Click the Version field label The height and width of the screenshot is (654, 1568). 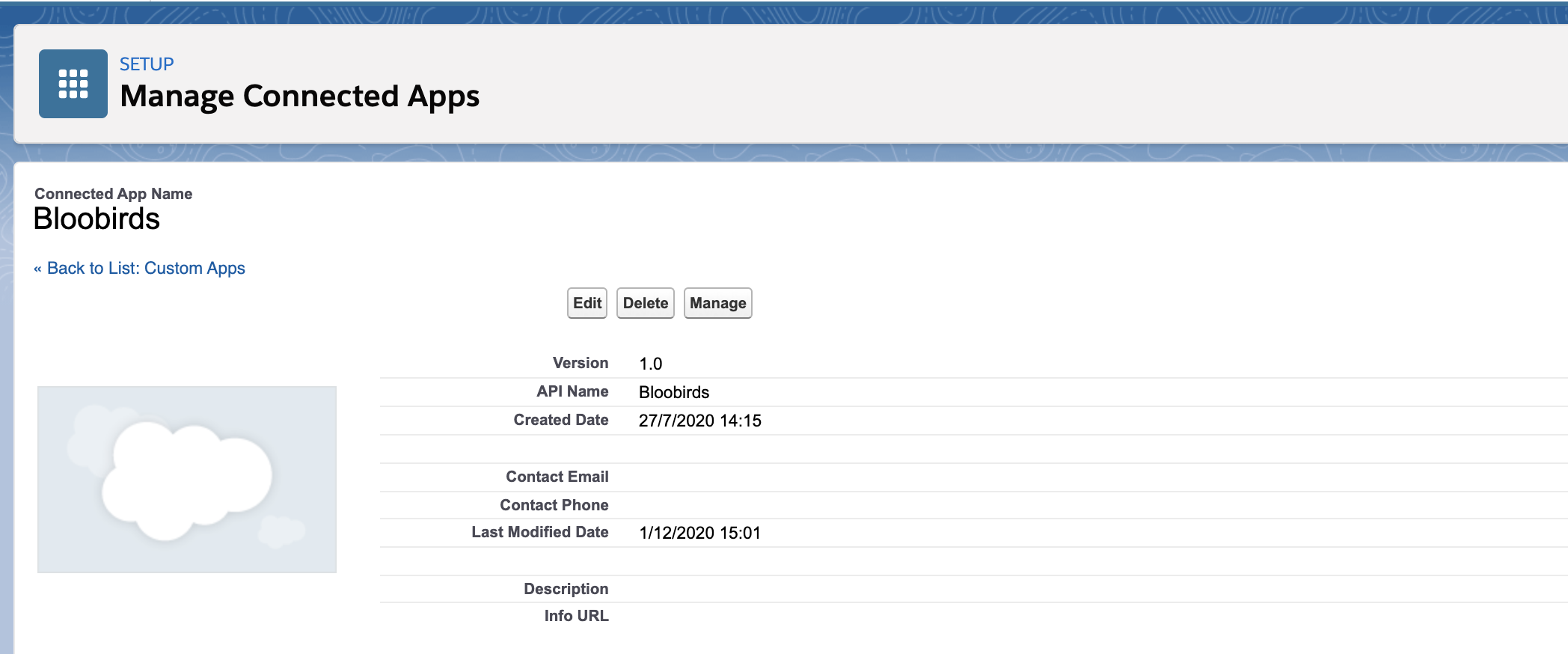(581, 363)
